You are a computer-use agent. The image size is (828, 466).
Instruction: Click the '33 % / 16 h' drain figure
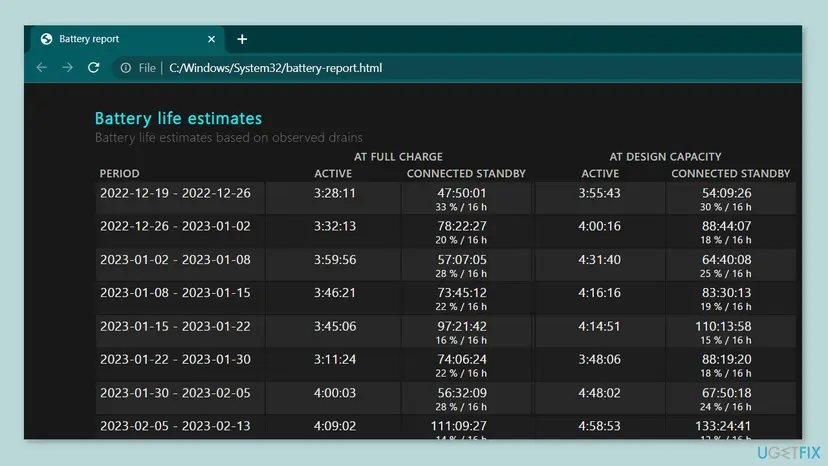461,207
